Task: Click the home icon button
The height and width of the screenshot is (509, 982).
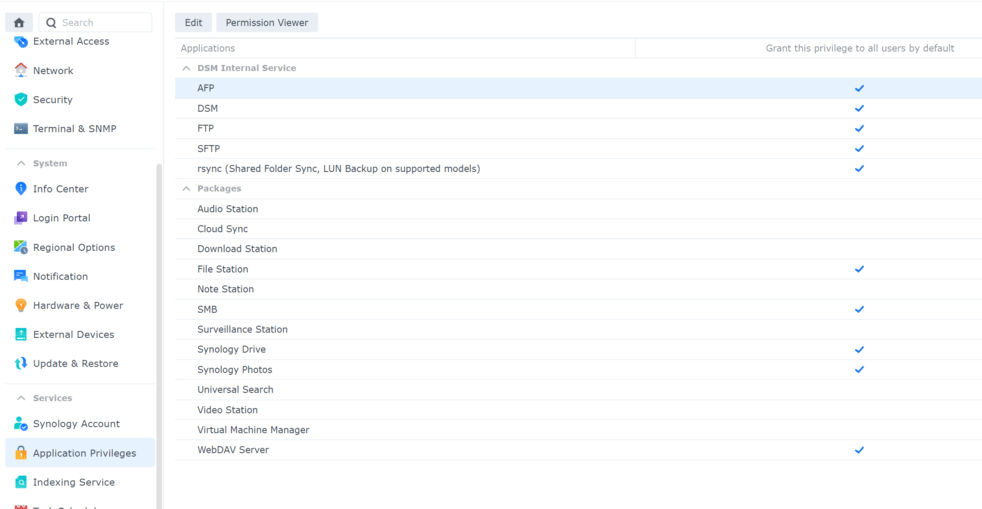Action: (19, 23)
